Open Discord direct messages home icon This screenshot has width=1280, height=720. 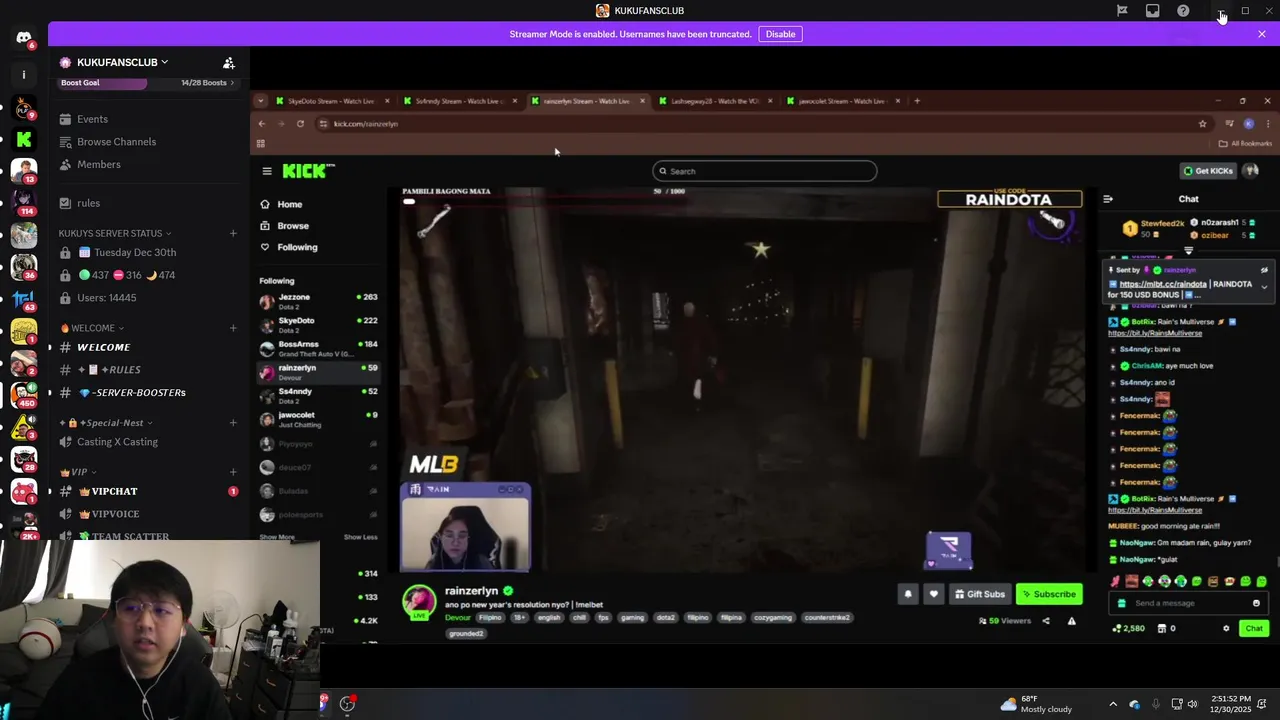(24, 38)
